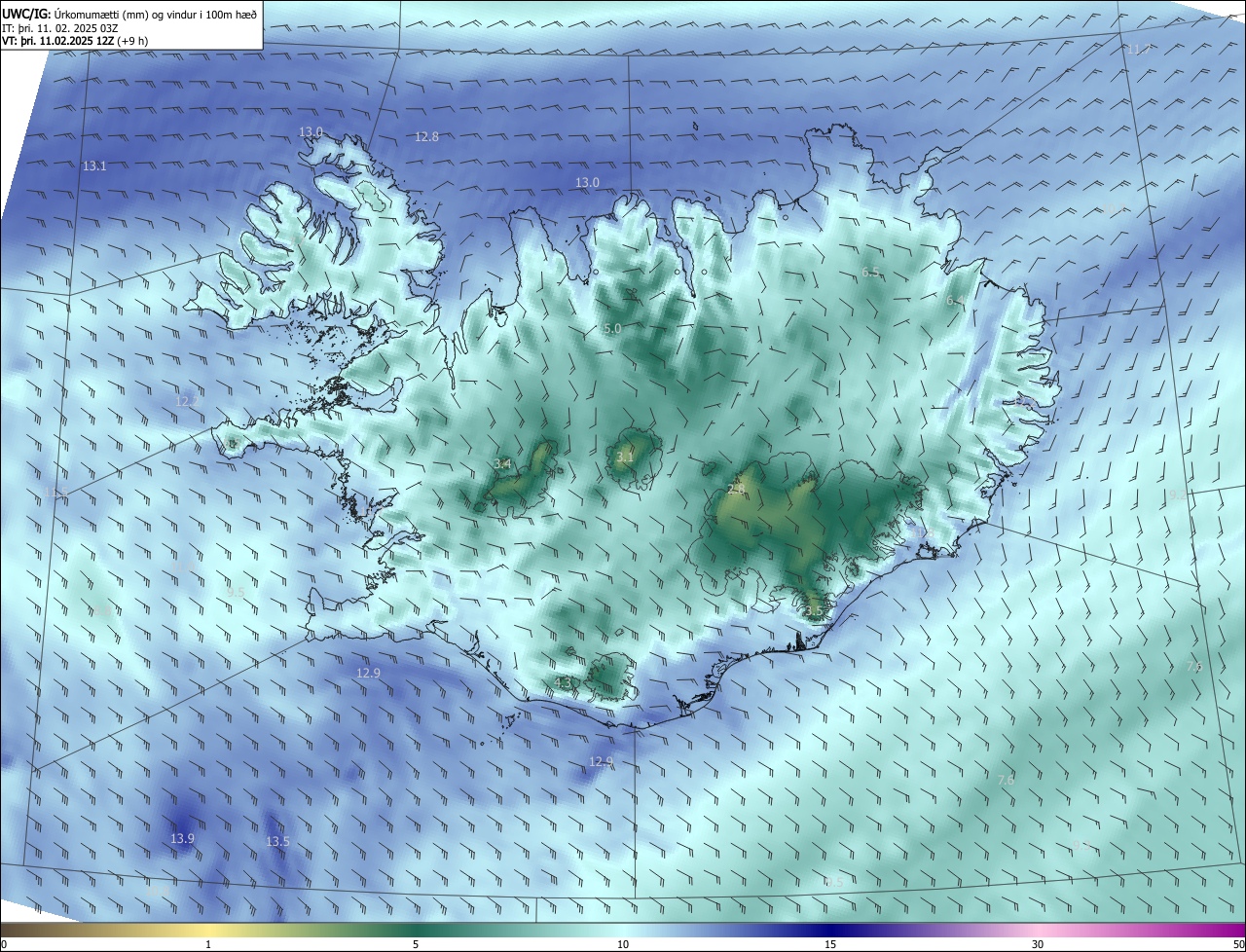Click the color scale tick labelled 50
This screenshot has width=1246, height=952.
pos(1238,944)
